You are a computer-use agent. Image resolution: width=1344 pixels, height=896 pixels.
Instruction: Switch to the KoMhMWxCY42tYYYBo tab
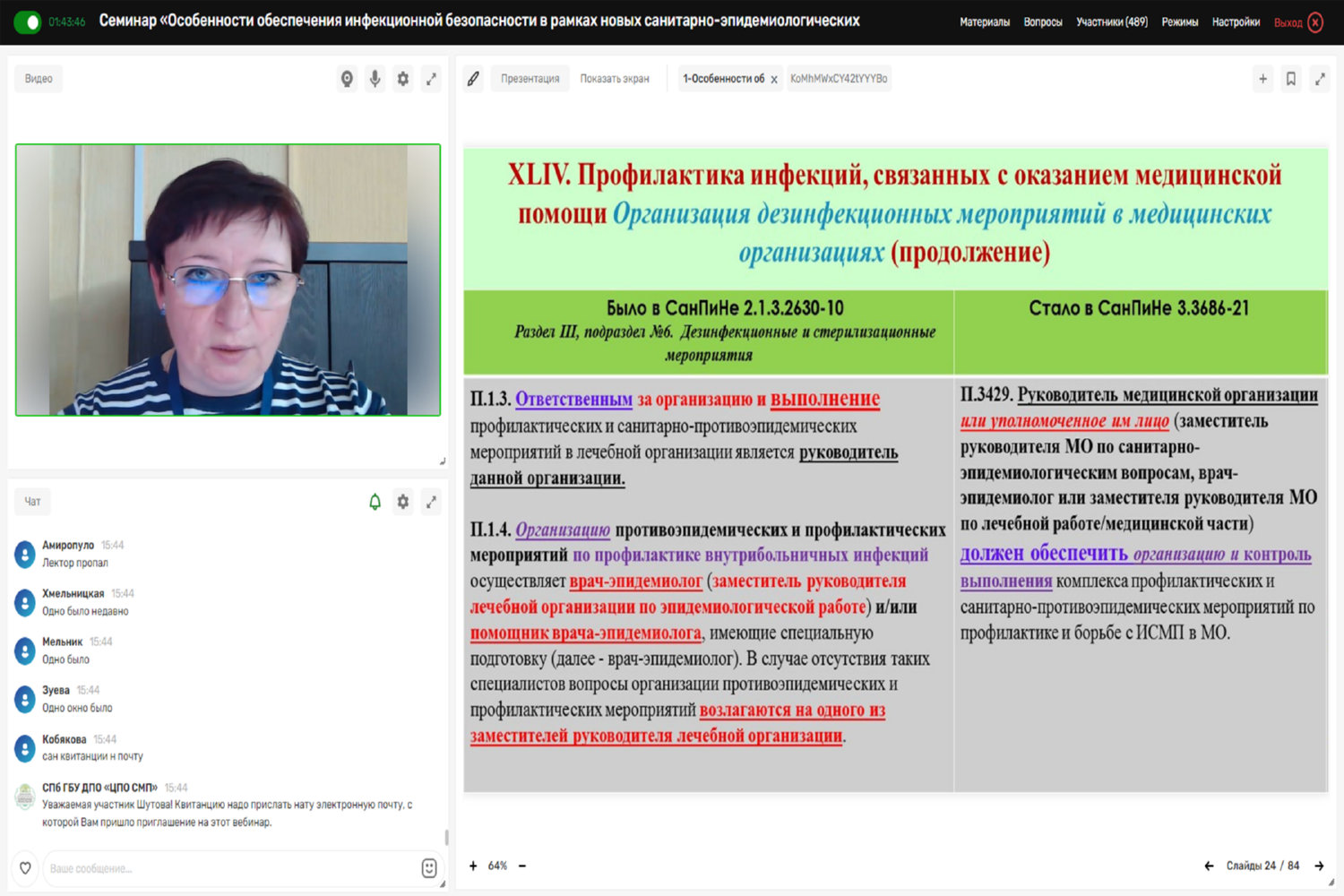click(x=839, y=79)
